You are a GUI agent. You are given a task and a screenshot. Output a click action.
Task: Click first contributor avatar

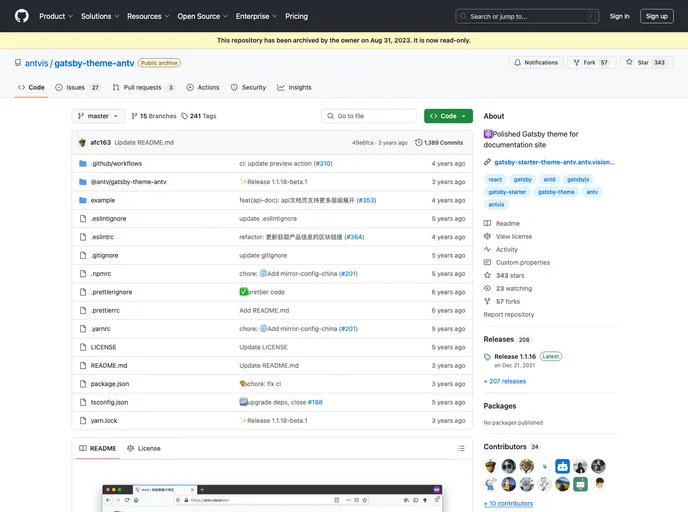[491, 466]
